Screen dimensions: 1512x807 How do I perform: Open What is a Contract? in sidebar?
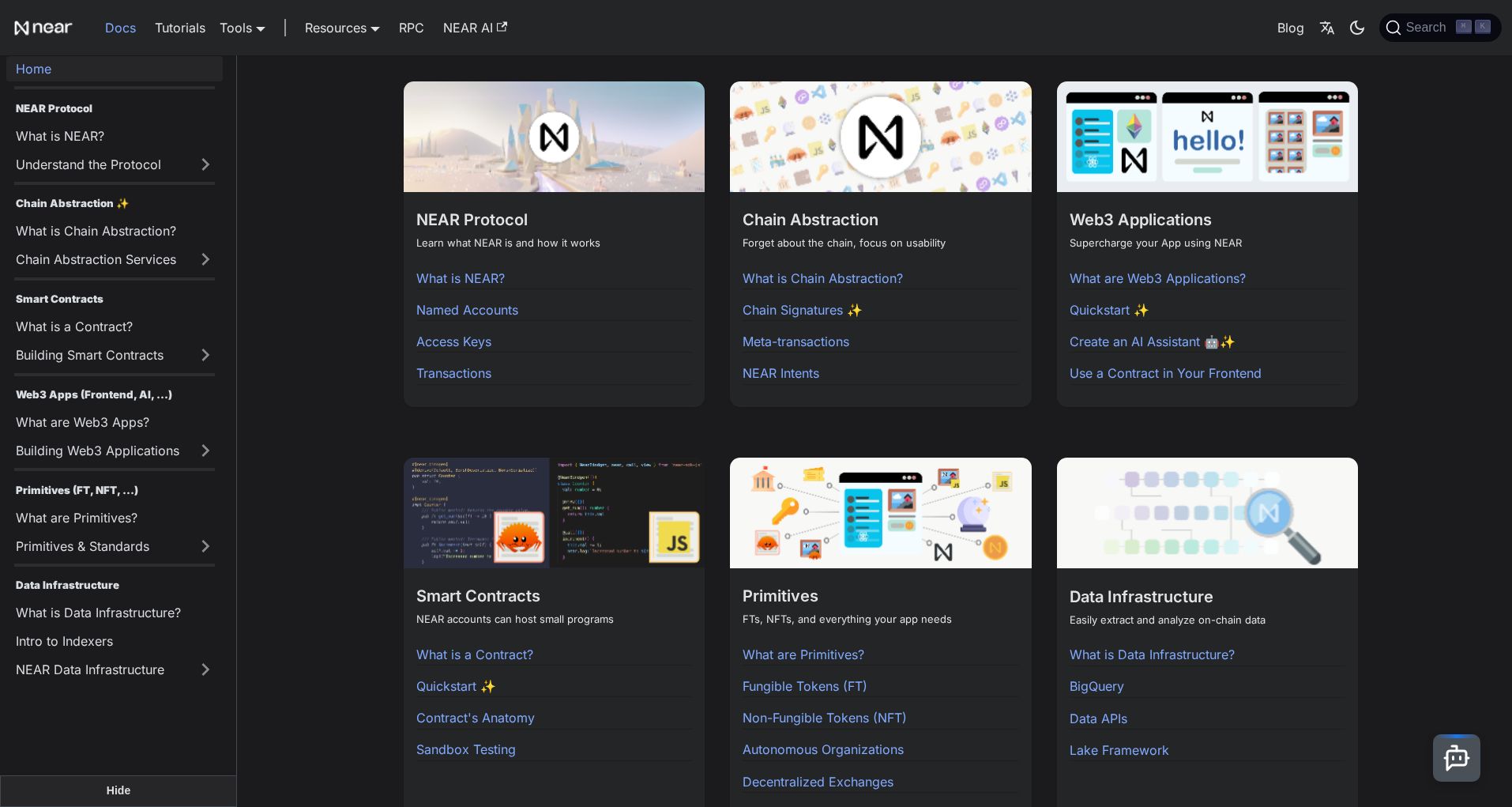tap(74, 326)
